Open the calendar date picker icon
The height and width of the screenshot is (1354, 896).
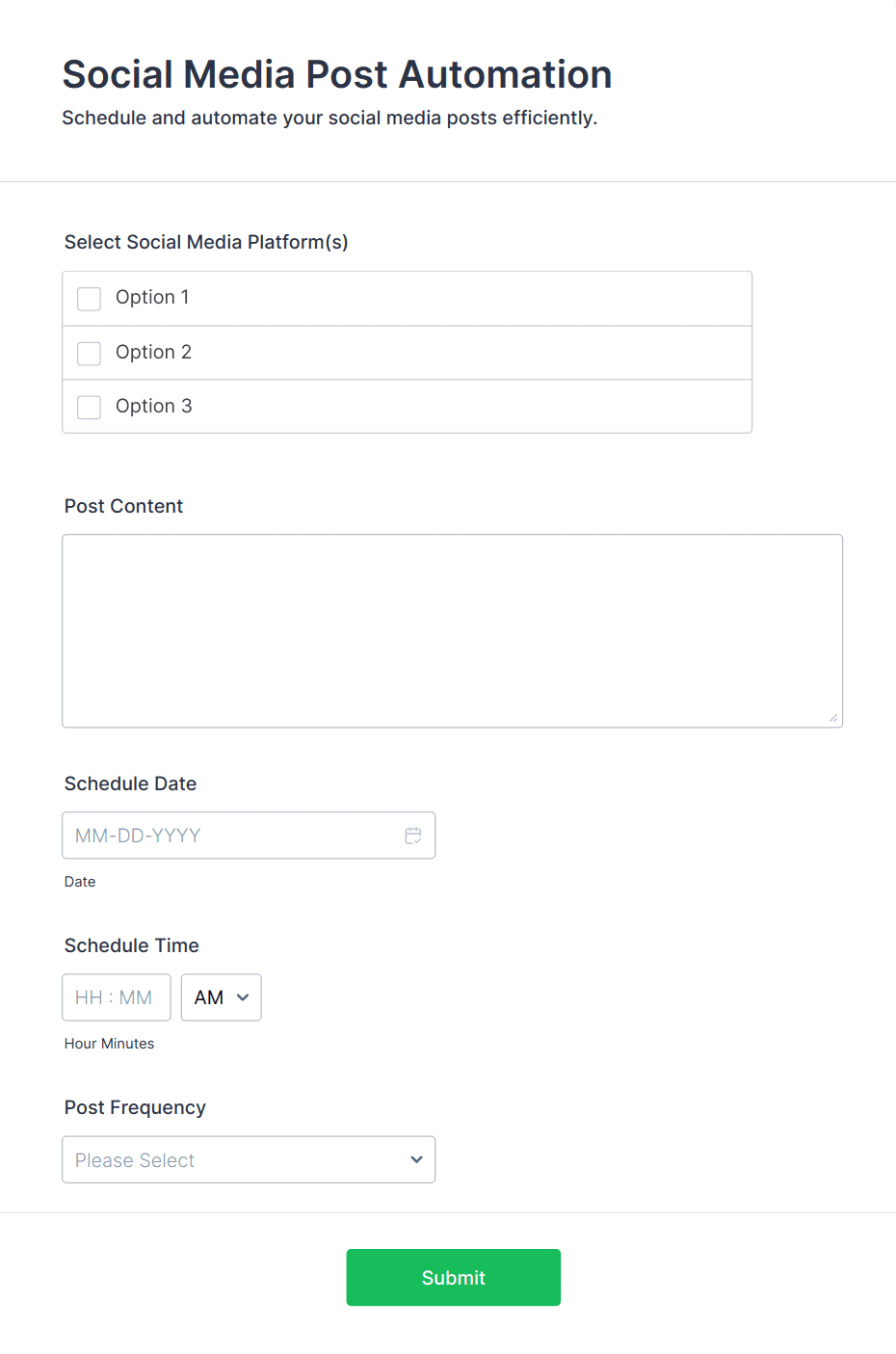tap(413, 836)
